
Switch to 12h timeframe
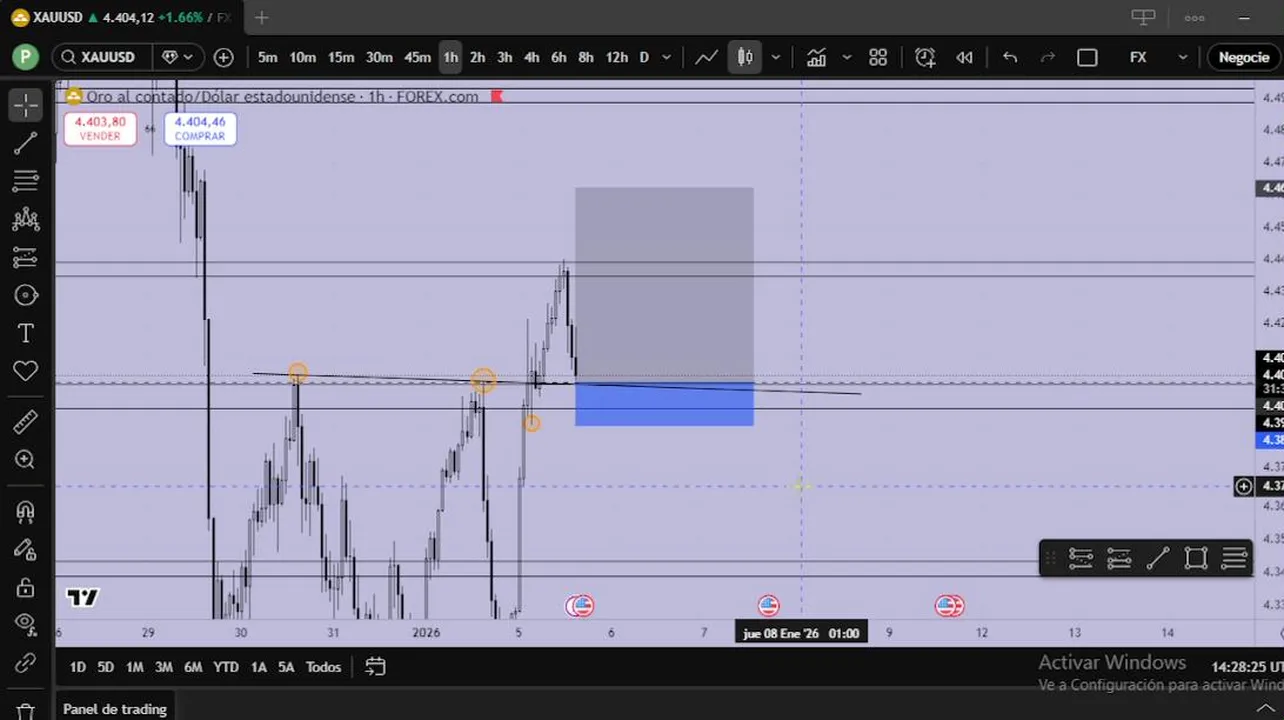617,57
